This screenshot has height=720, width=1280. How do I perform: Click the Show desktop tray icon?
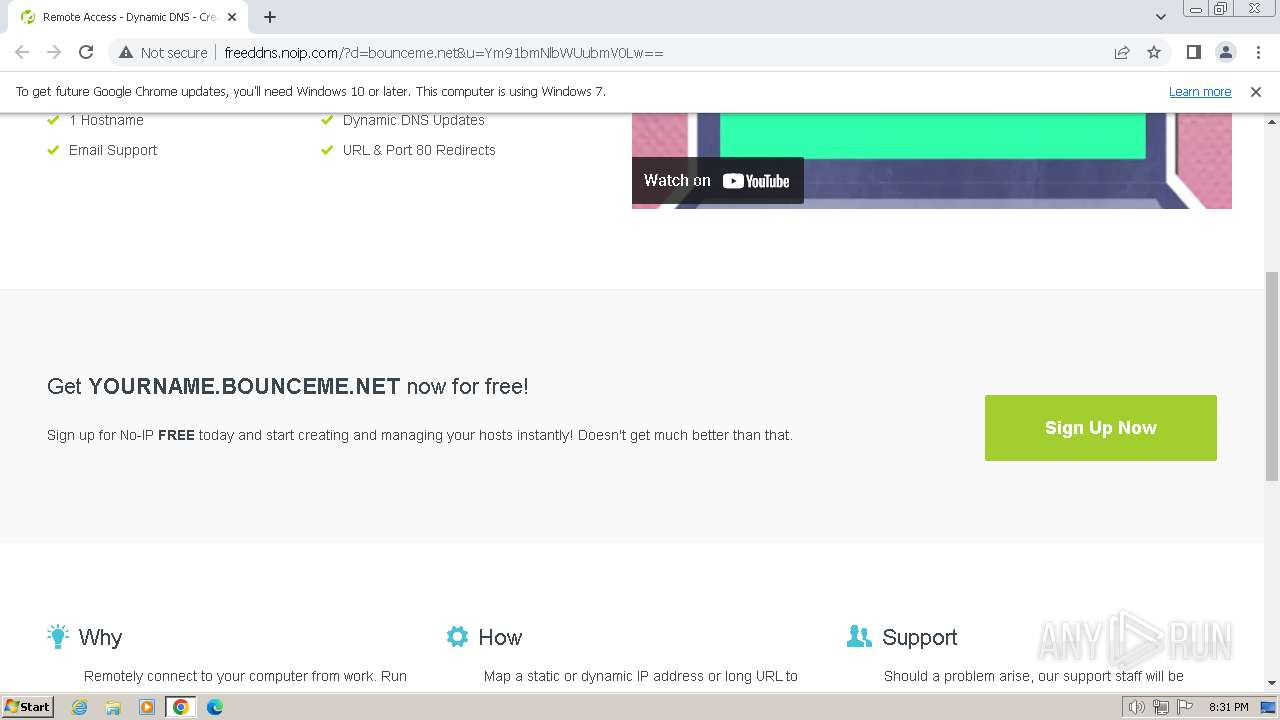tap(1269, 707)
